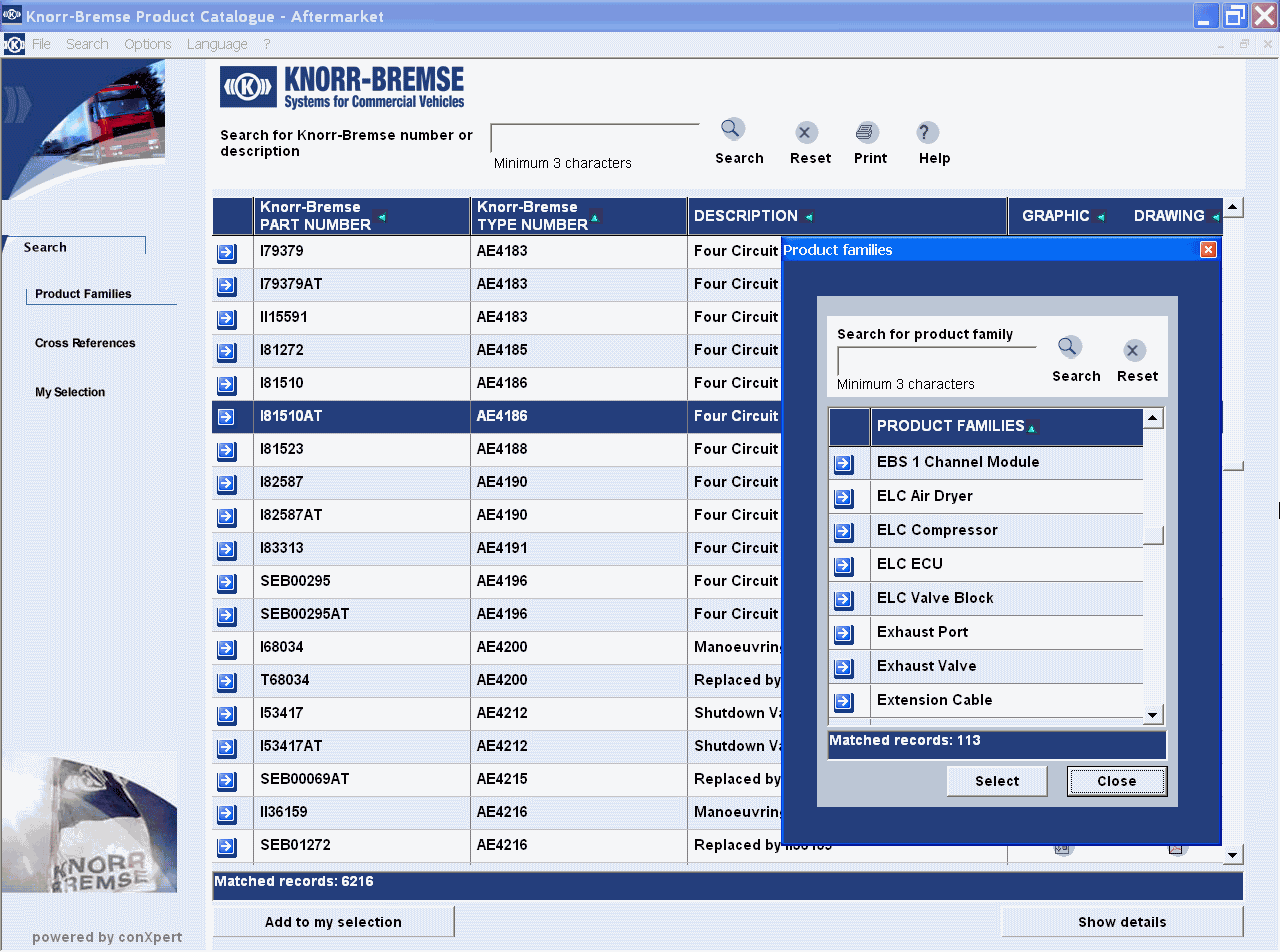Click arrow icon for part I82587
Viewport: 1280px width, 952px height.
[227, 484]
